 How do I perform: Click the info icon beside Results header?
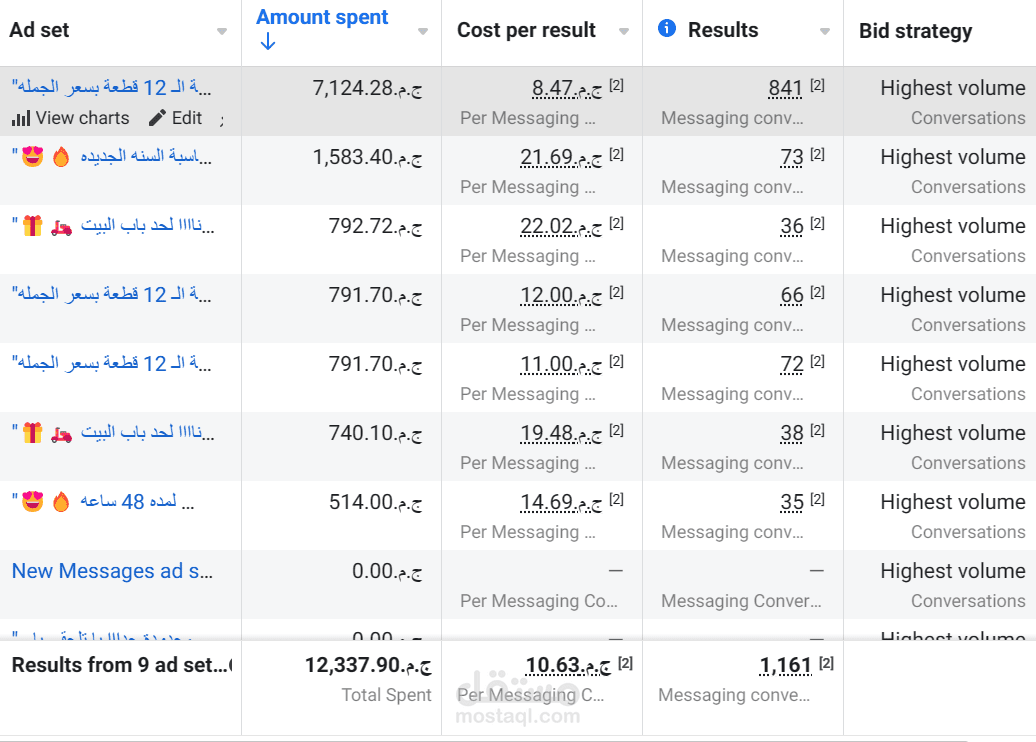coord(667,29)
